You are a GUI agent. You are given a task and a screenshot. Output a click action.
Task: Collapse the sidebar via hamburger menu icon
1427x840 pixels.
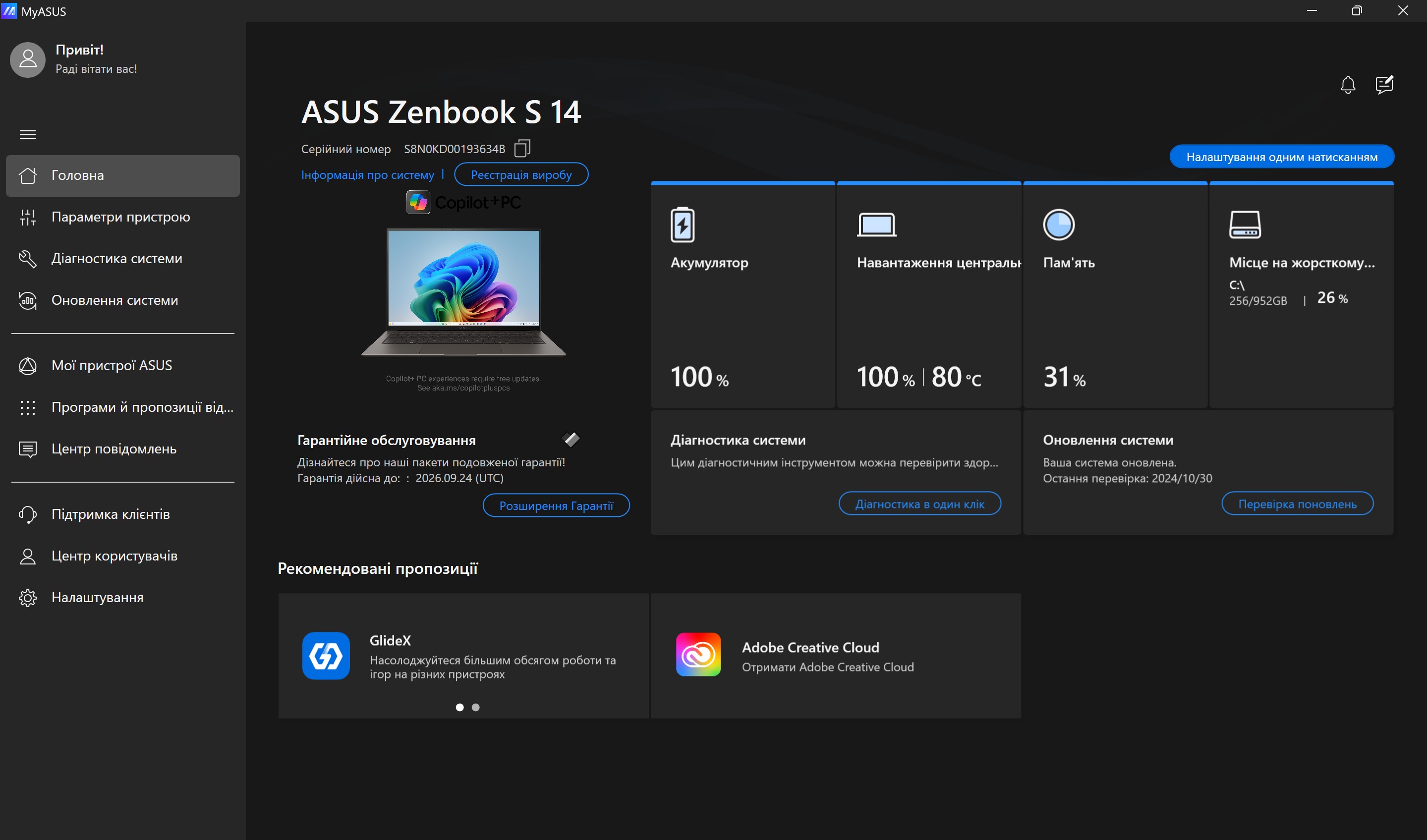point(28,135)
